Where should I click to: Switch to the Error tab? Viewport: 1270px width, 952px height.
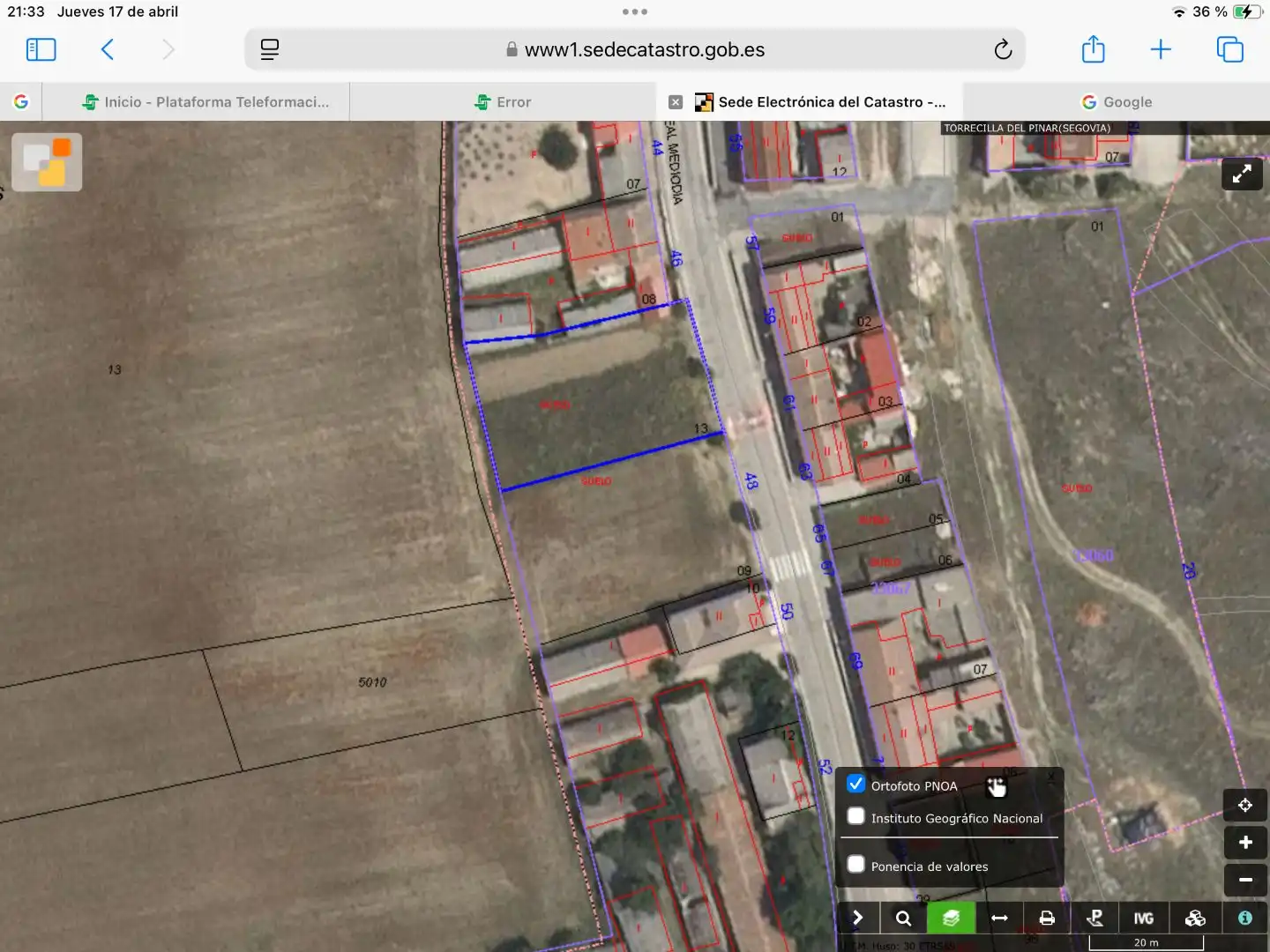tap(503, 102)
